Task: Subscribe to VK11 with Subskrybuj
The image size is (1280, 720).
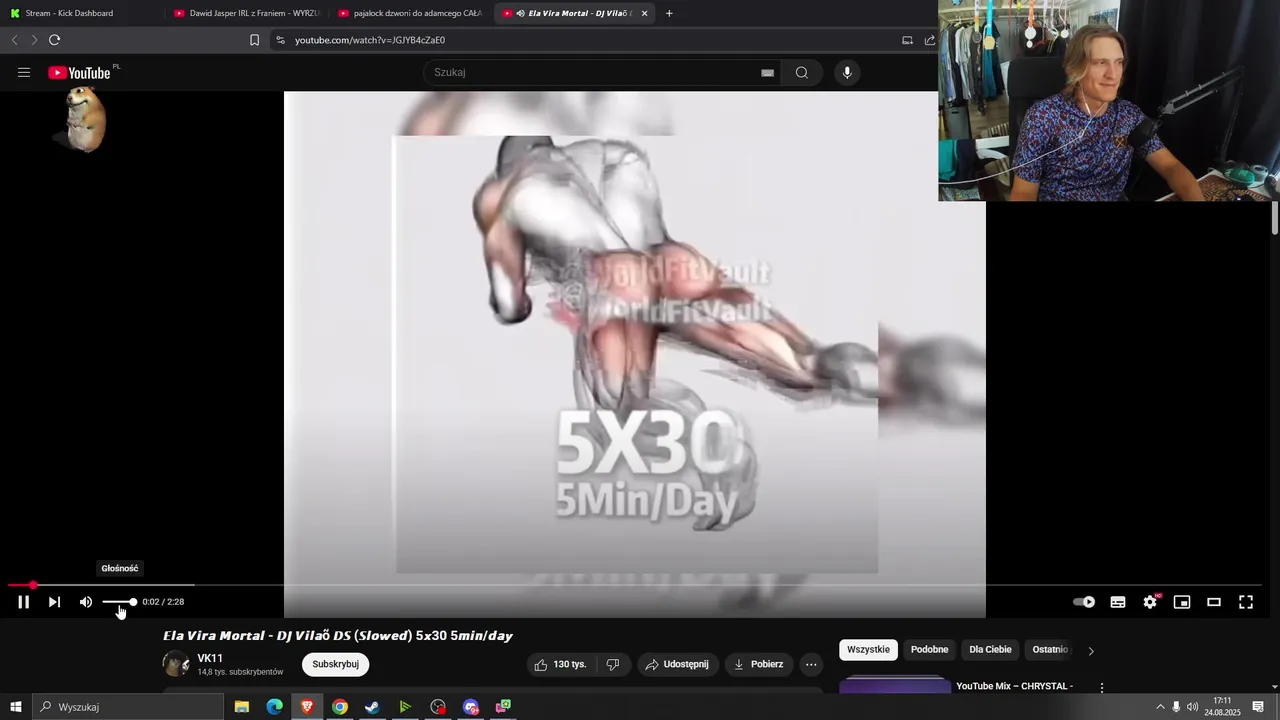Action: [336, 664]
